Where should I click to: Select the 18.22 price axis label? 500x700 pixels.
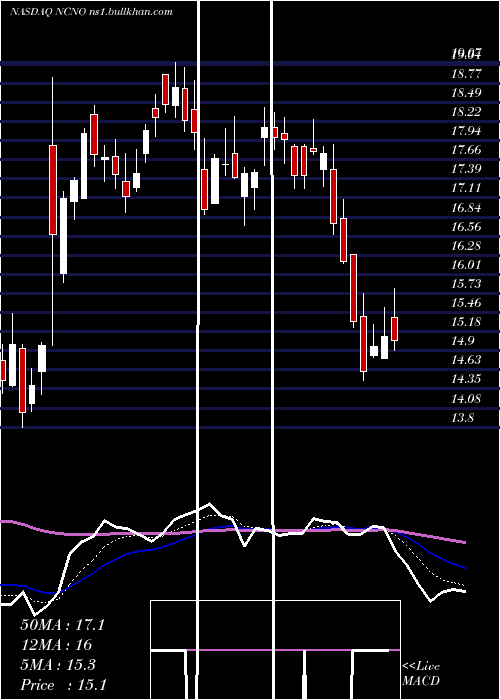[467, 112]
